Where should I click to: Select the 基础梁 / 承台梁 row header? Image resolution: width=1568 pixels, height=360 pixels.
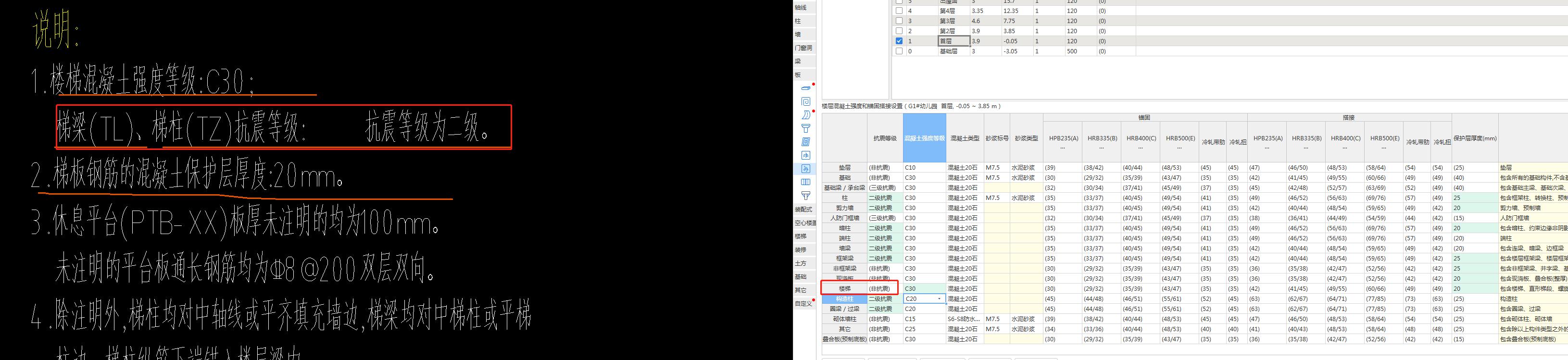coord(844,188)
